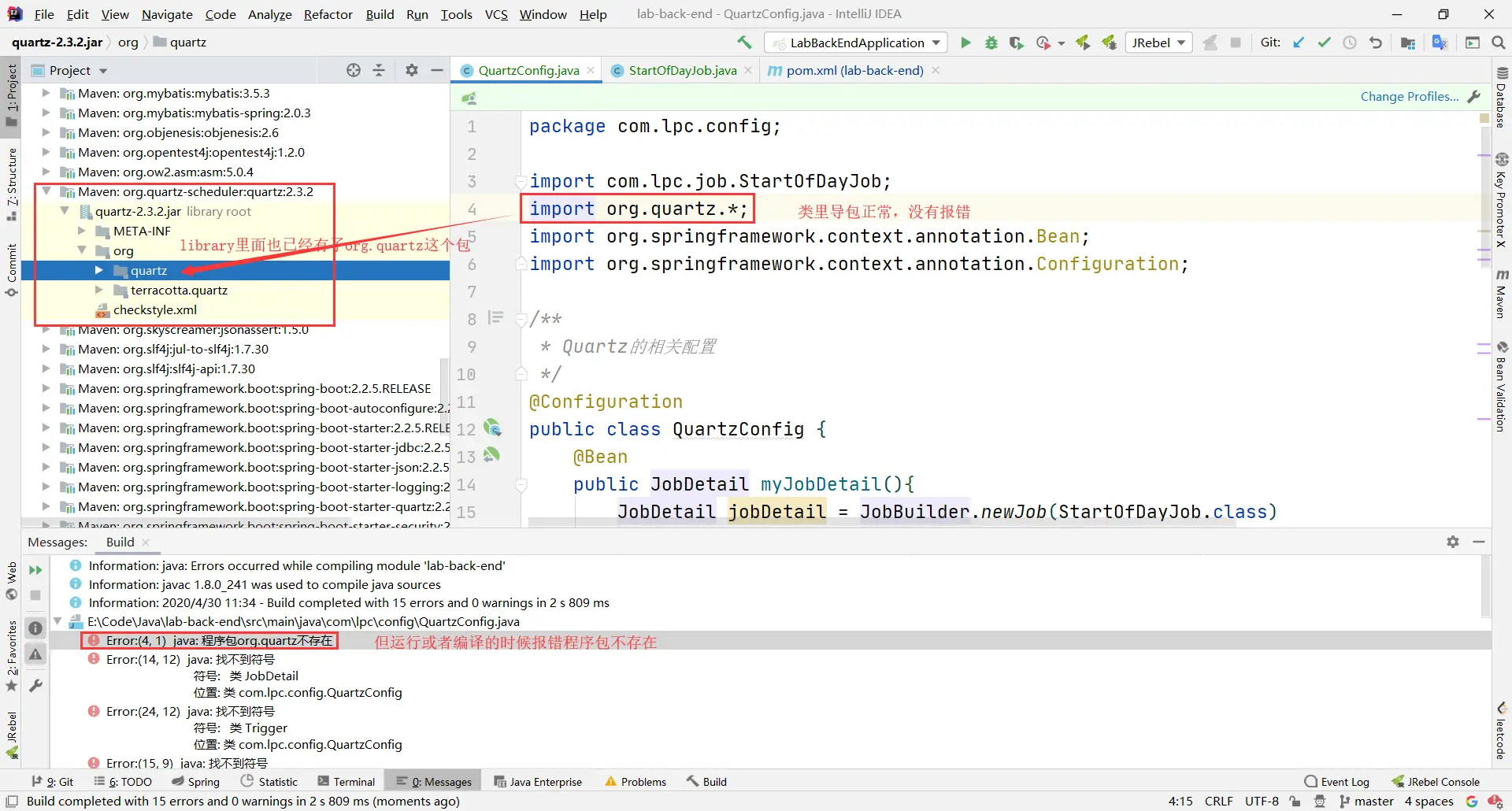The height and width of the screenshot is (811, 1512).
Task: Collapse the Maven: org.quartz-scheduler:quartz:2.3.2 node
Action: (46, 191)
